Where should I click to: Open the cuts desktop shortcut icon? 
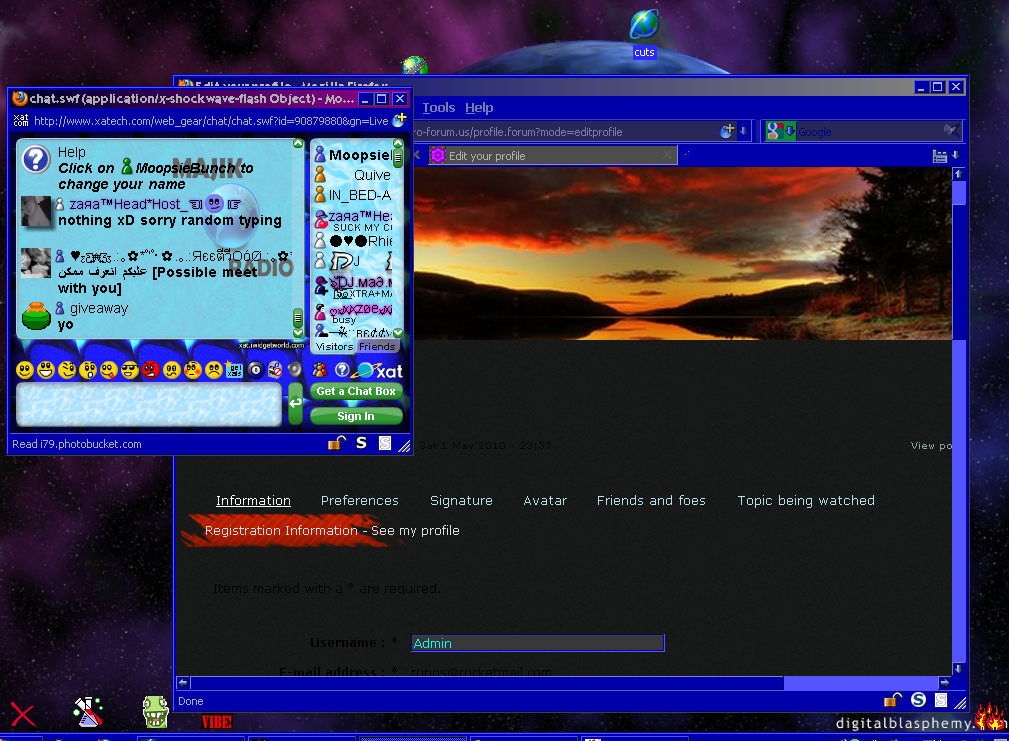644,34
